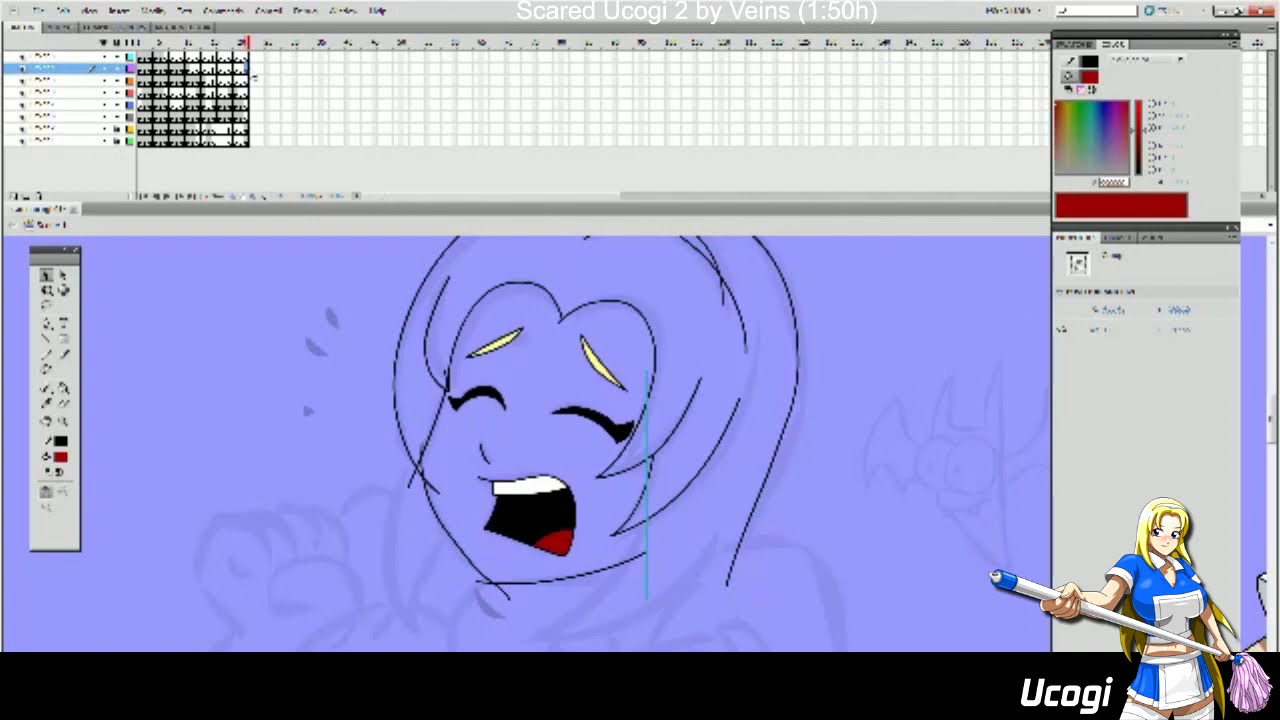The image size is (1280, 720).
Task: Click the eye icon above the layer columns
Action: coord(104,43)
